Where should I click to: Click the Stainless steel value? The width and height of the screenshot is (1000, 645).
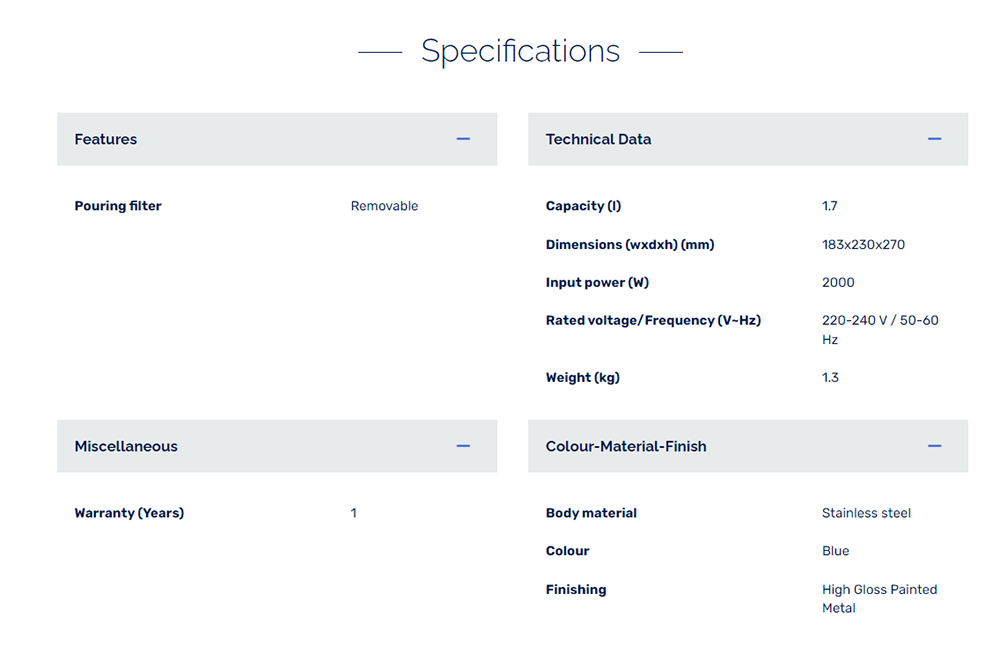pyautogui.click(x=866, y=513)
